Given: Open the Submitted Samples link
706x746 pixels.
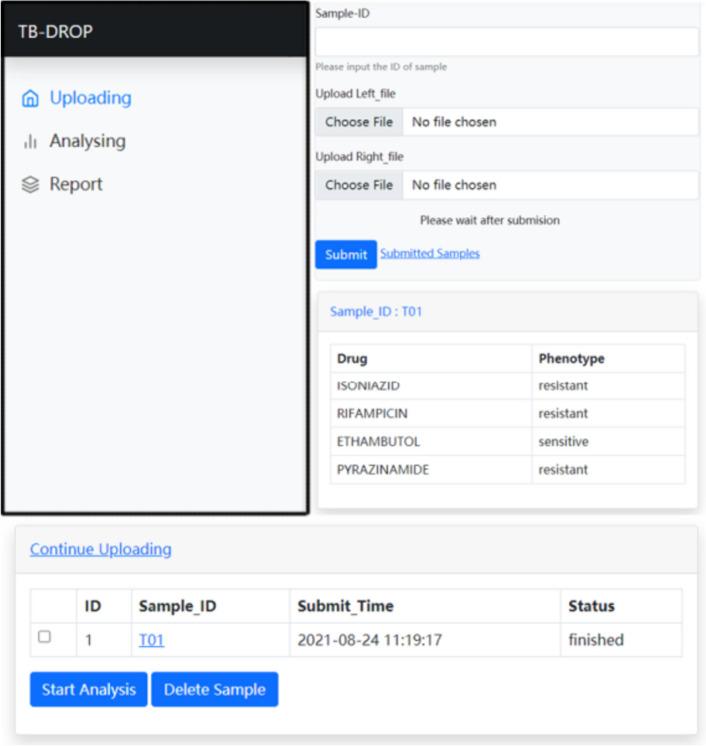Looking at the screenshot, I should 429,254.
